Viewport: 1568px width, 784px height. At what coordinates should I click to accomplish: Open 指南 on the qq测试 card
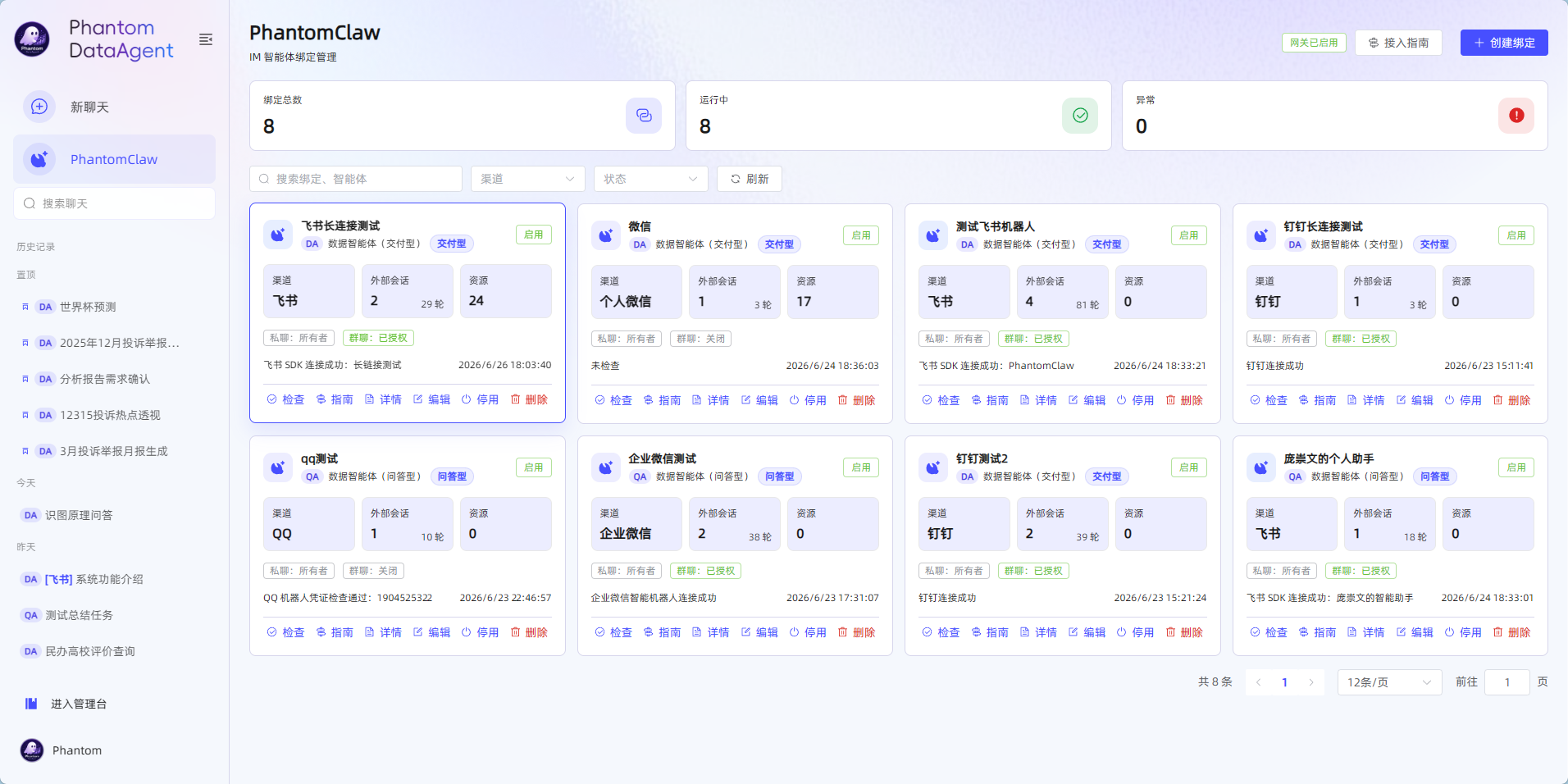point(335,632)
